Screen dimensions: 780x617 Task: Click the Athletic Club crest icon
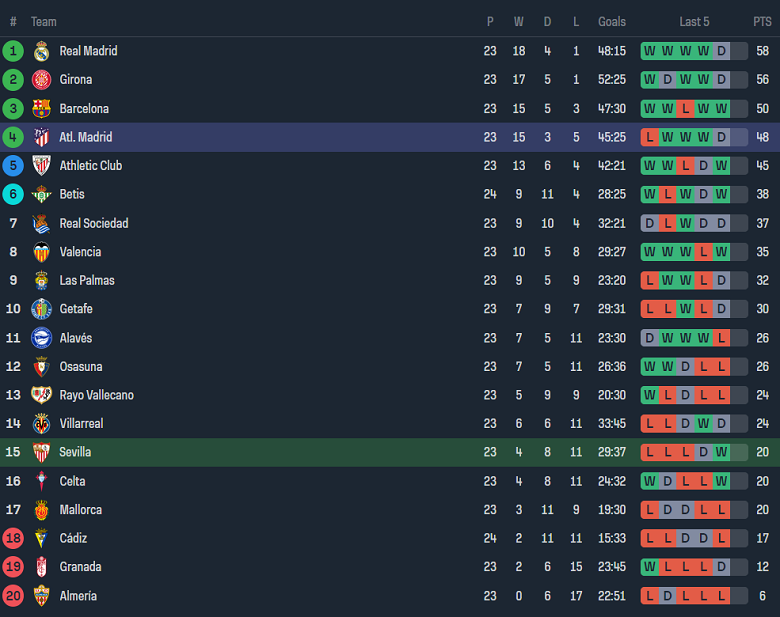click(41, 166)
